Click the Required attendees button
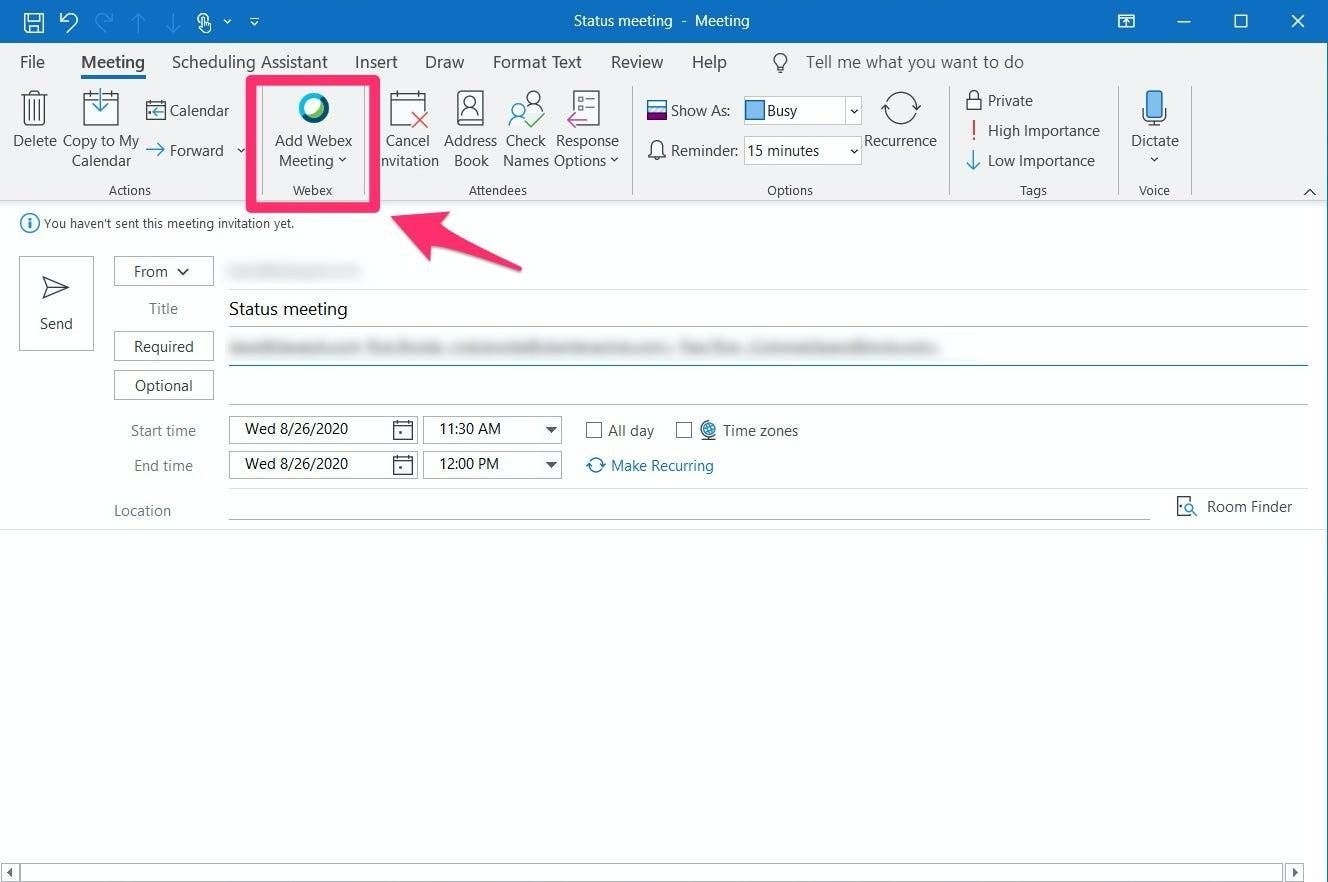 (x=164, y=346)
